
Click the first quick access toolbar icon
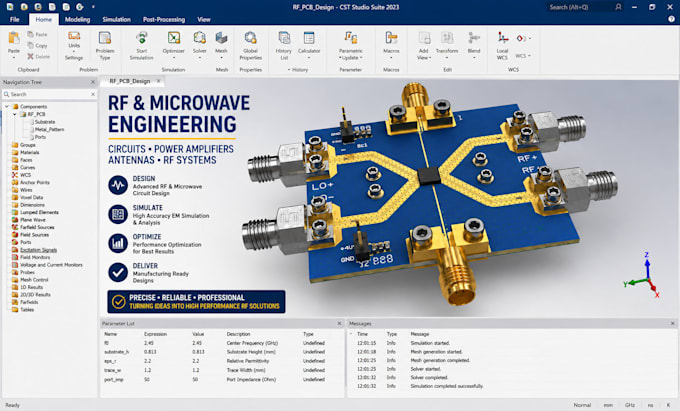click(10, 7)
